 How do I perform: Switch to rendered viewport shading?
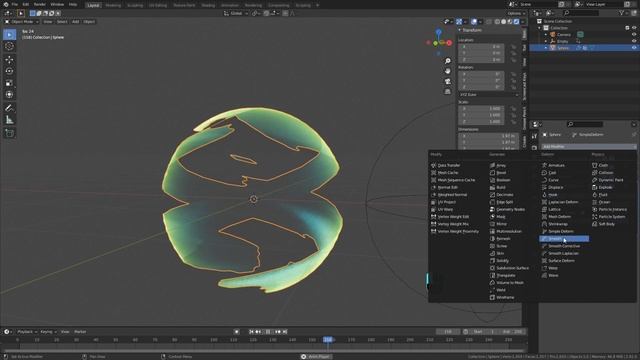click(516, 22)
